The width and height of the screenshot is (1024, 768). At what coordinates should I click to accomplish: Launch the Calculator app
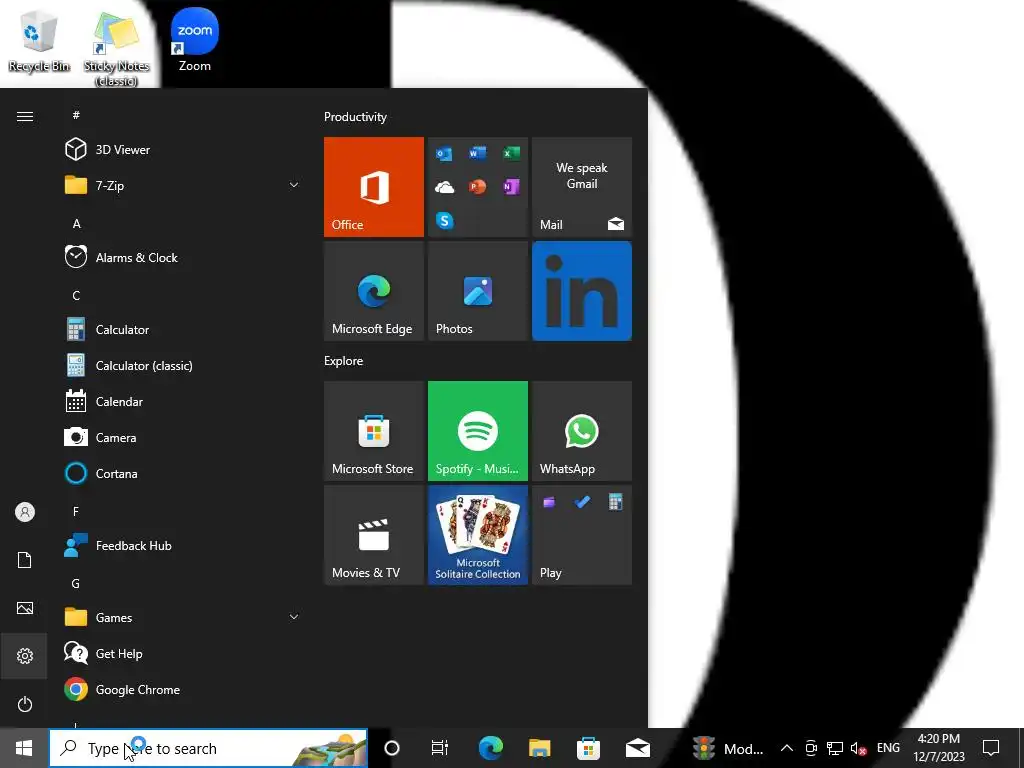tap(182, 330)
